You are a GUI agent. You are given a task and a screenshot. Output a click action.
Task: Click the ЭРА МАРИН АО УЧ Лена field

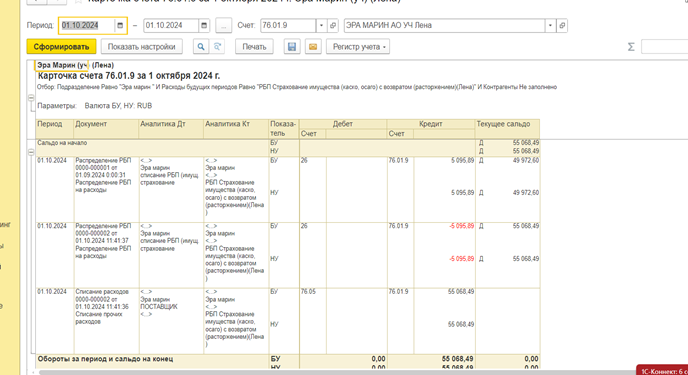[445, 25]
